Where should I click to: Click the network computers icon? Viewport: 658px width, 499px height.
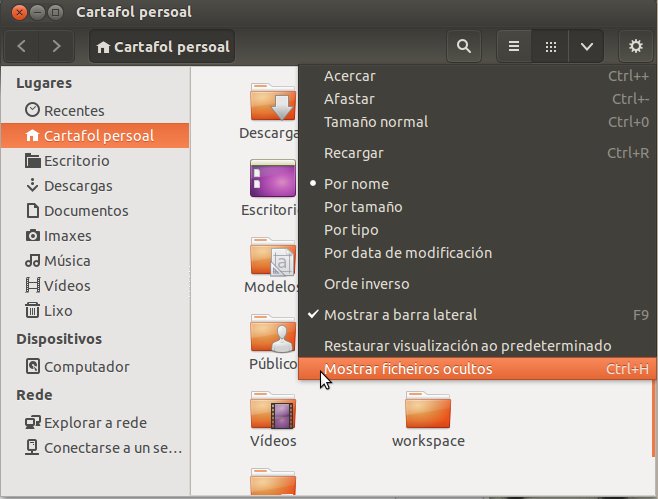pos(32,422)
